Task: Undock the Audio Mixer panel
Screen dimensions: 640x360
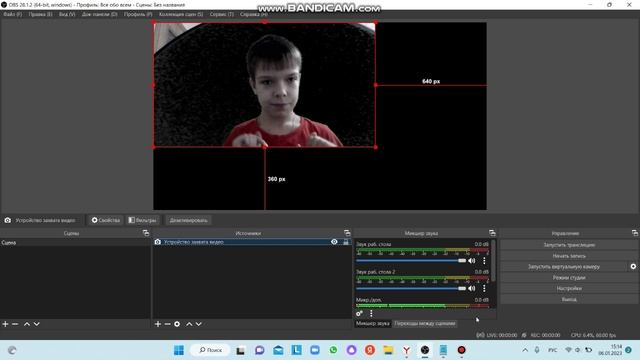Action: (x=492, y=233)
